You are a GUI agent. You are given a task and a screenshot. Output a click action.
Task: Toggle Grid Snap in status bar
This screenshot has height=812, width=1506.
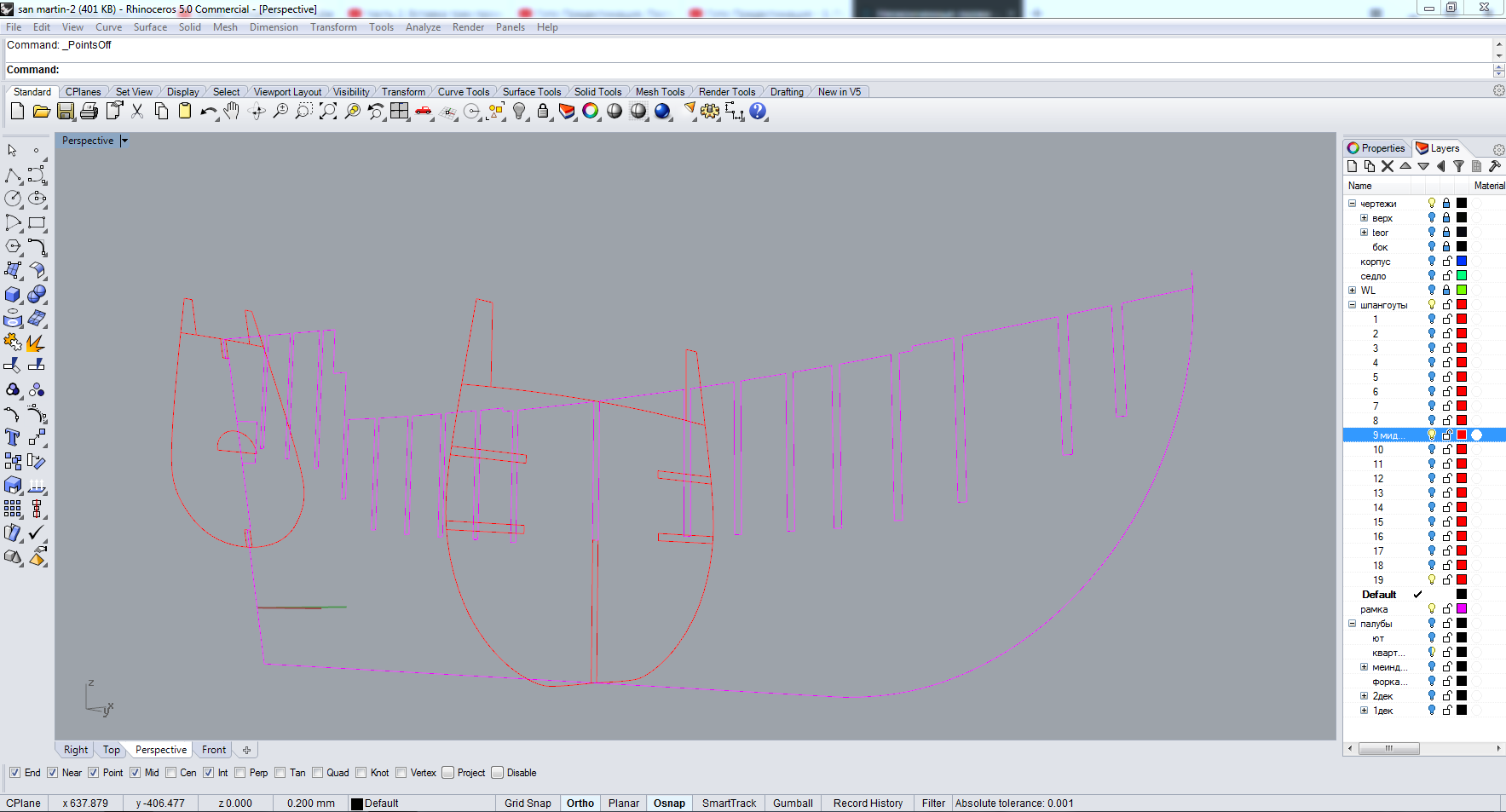click(528, 803)
